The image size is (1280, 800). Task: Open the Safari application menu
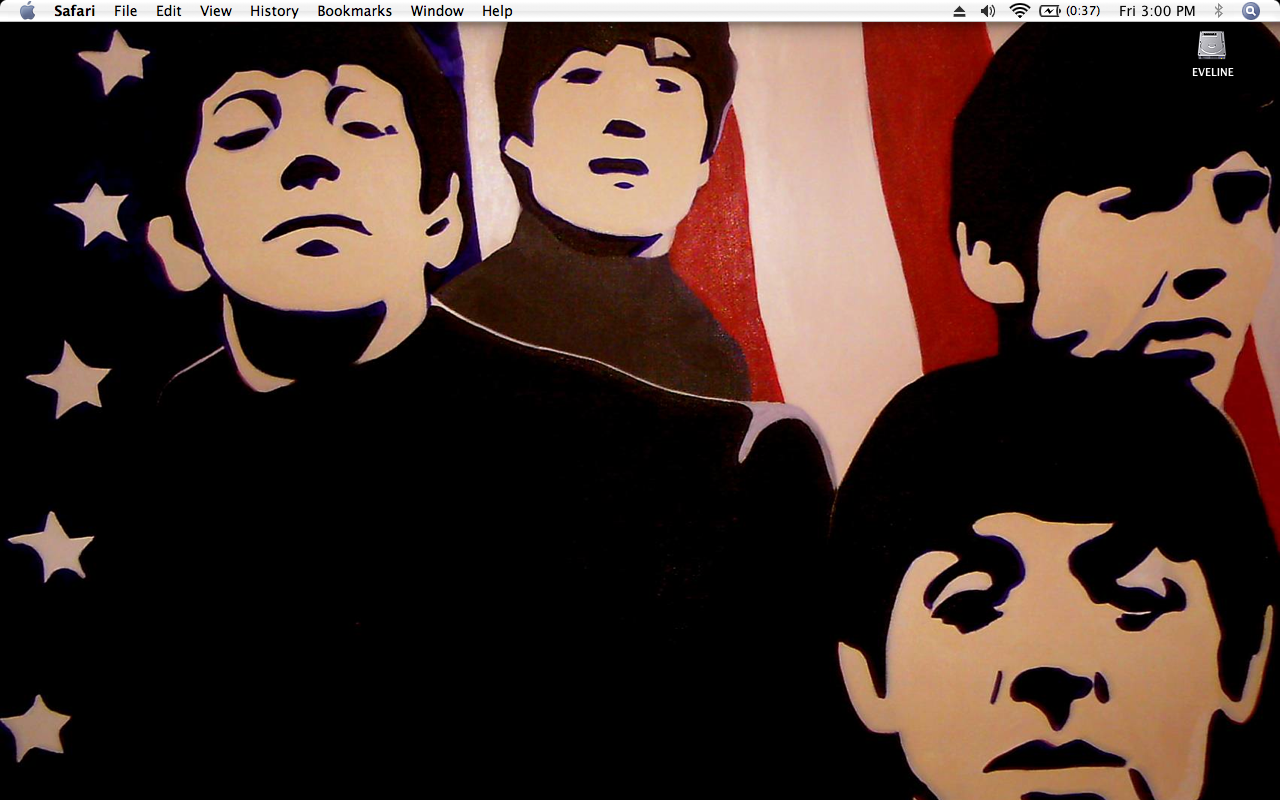(x=75, y=11)
